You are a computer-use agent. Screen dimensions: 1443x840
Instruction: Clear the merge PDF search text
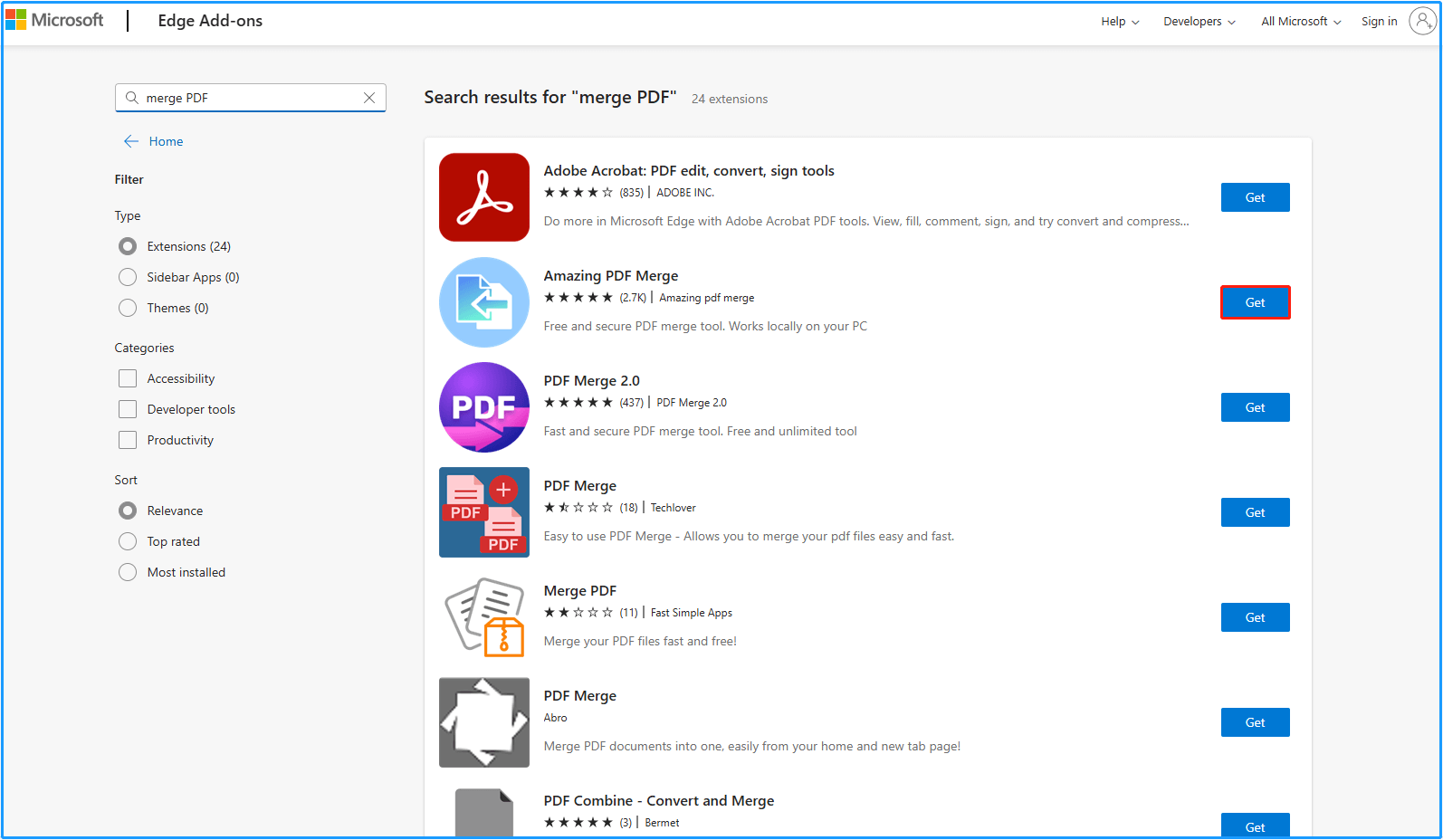click(369, 98)
